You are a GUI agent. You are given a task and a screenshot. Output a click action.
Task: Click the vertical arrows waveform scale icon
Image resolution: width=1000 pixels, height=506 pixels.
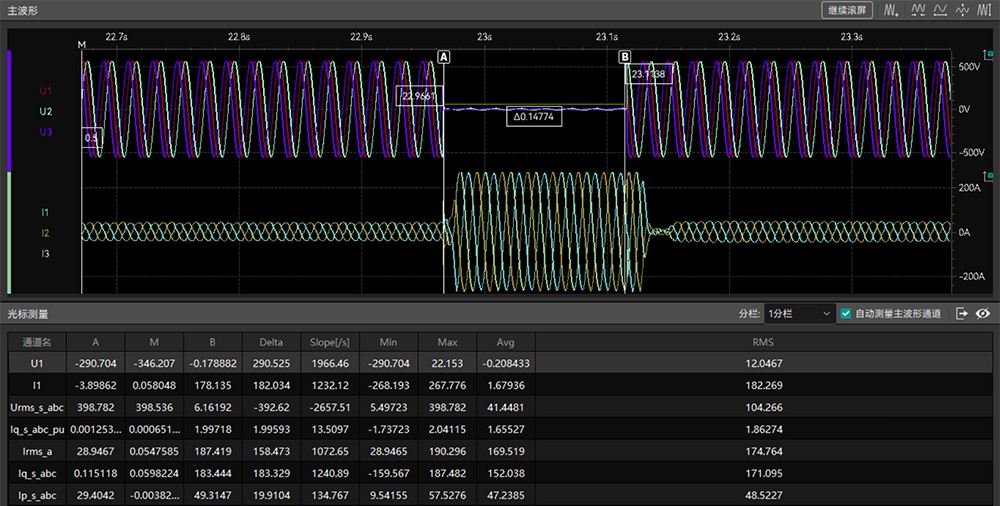click(x=962, y=10)
